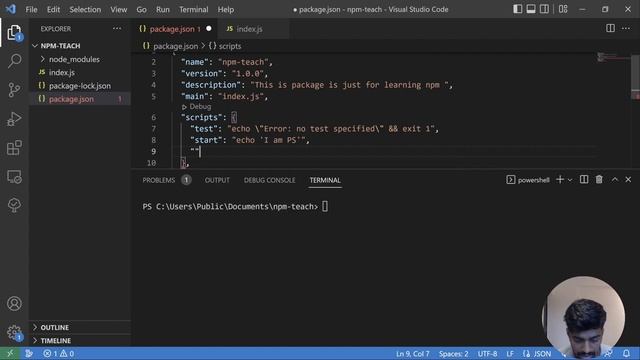Open the File menu
Viewport: 640px width, 360px height.
pyautogui.click(x=31, y=9)
